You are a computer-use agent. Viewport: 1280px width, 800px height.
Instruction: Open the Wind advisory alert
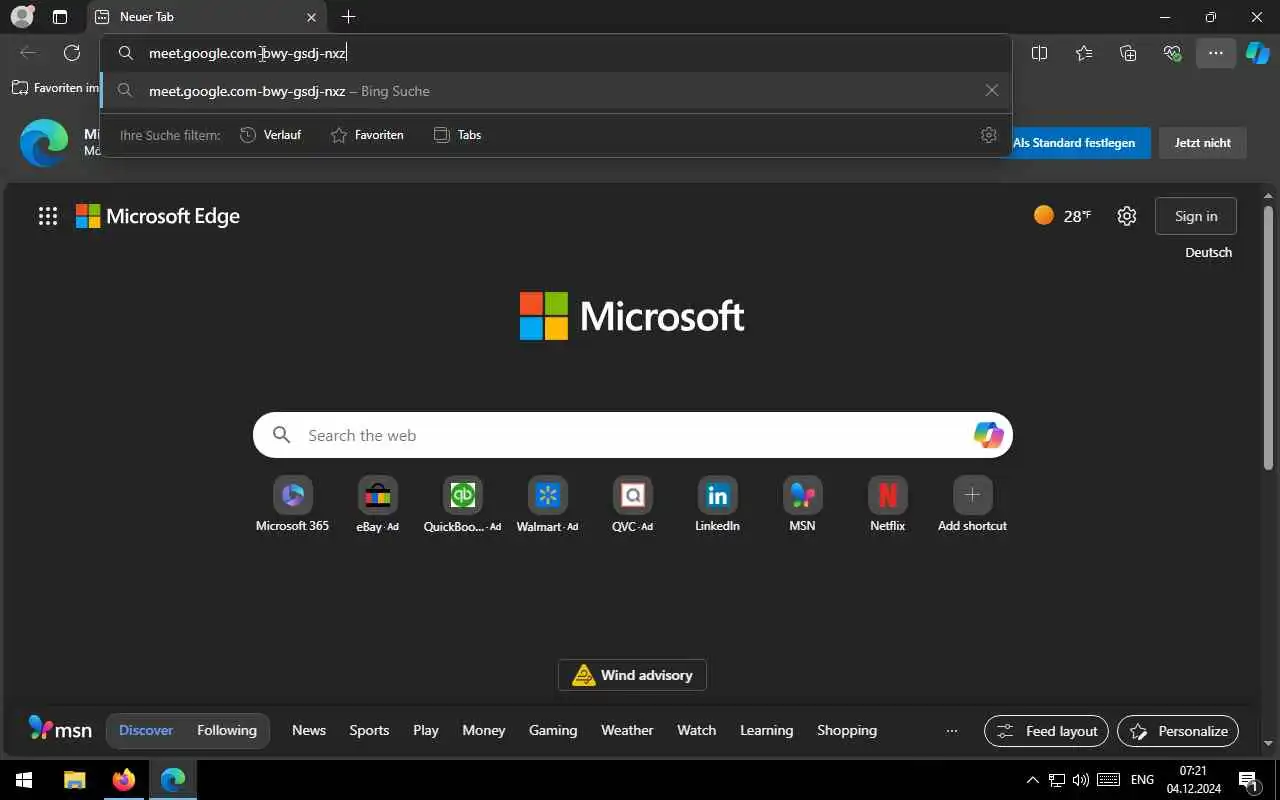point(632,675)
